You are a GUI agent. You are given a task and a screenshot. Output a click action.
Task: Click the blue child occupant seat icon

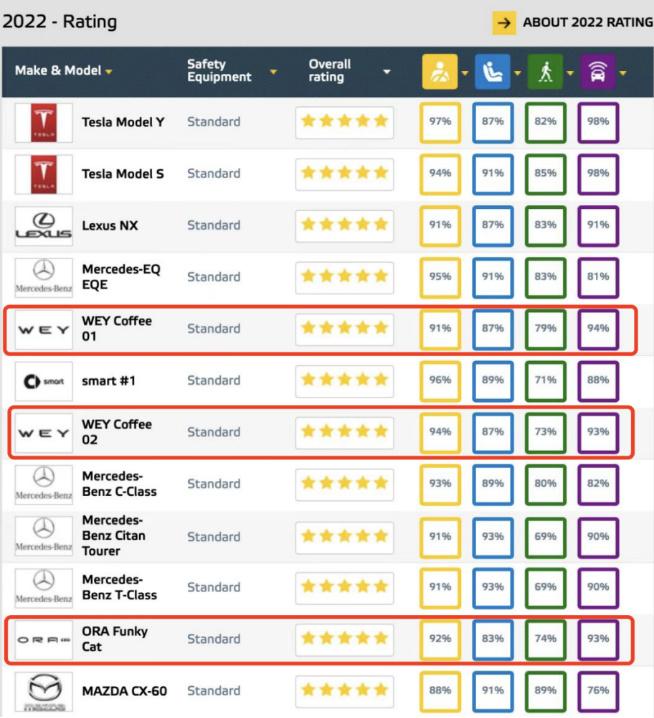492,71
